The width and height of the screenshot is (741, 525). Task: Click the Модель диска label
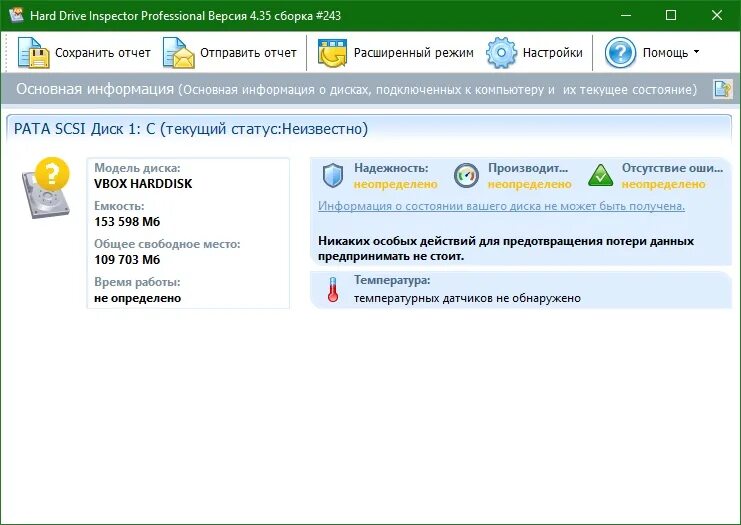pyautogui.click(x=137, y=168)
